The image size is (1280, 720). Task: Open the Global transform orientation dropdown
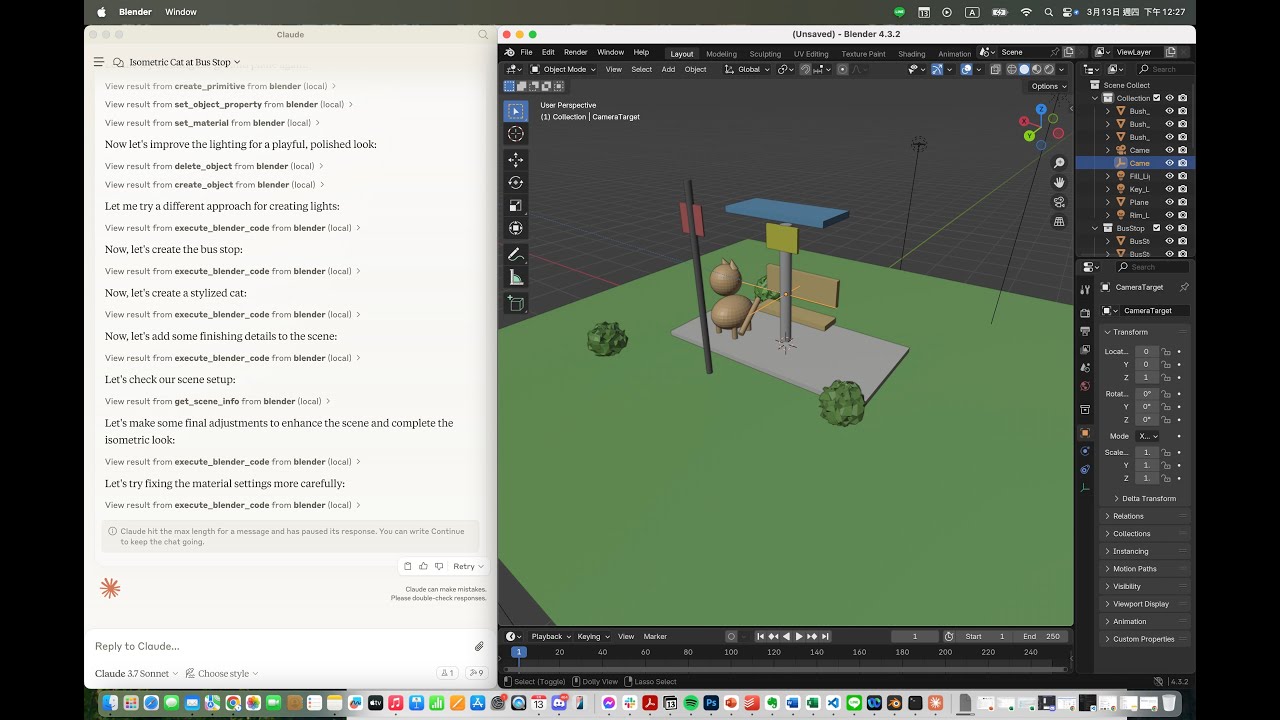(x=748, y=69)
